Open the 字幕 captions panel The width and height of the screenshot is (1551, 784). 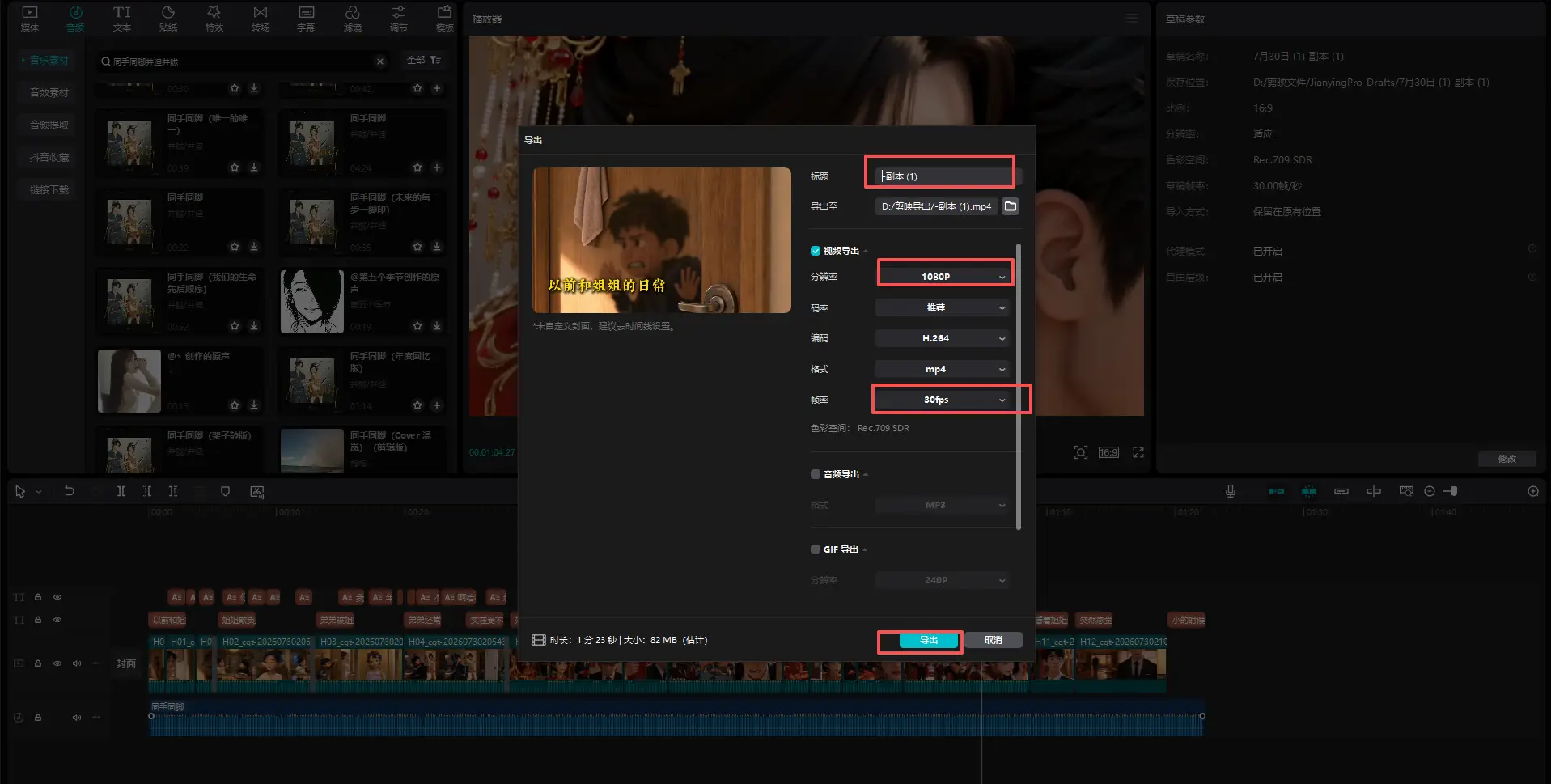(306, 19)
